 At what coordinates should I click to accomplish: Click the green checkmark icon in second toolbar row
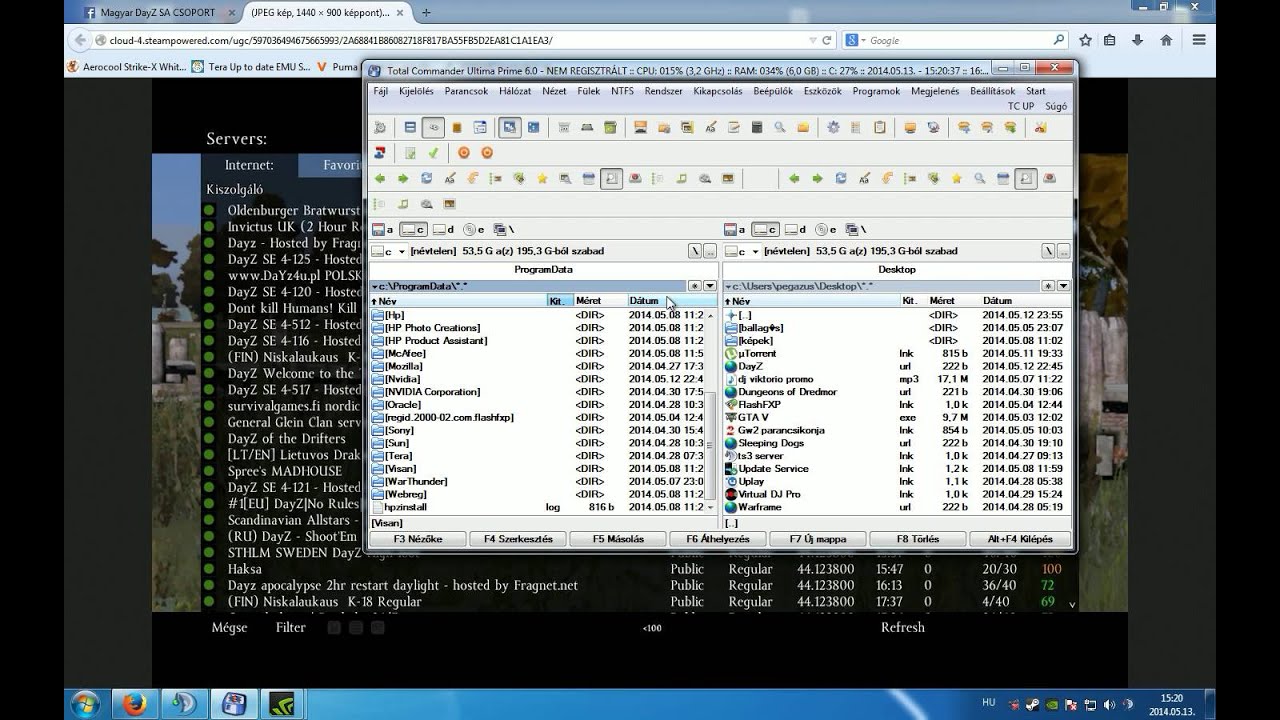coord(433,153)
